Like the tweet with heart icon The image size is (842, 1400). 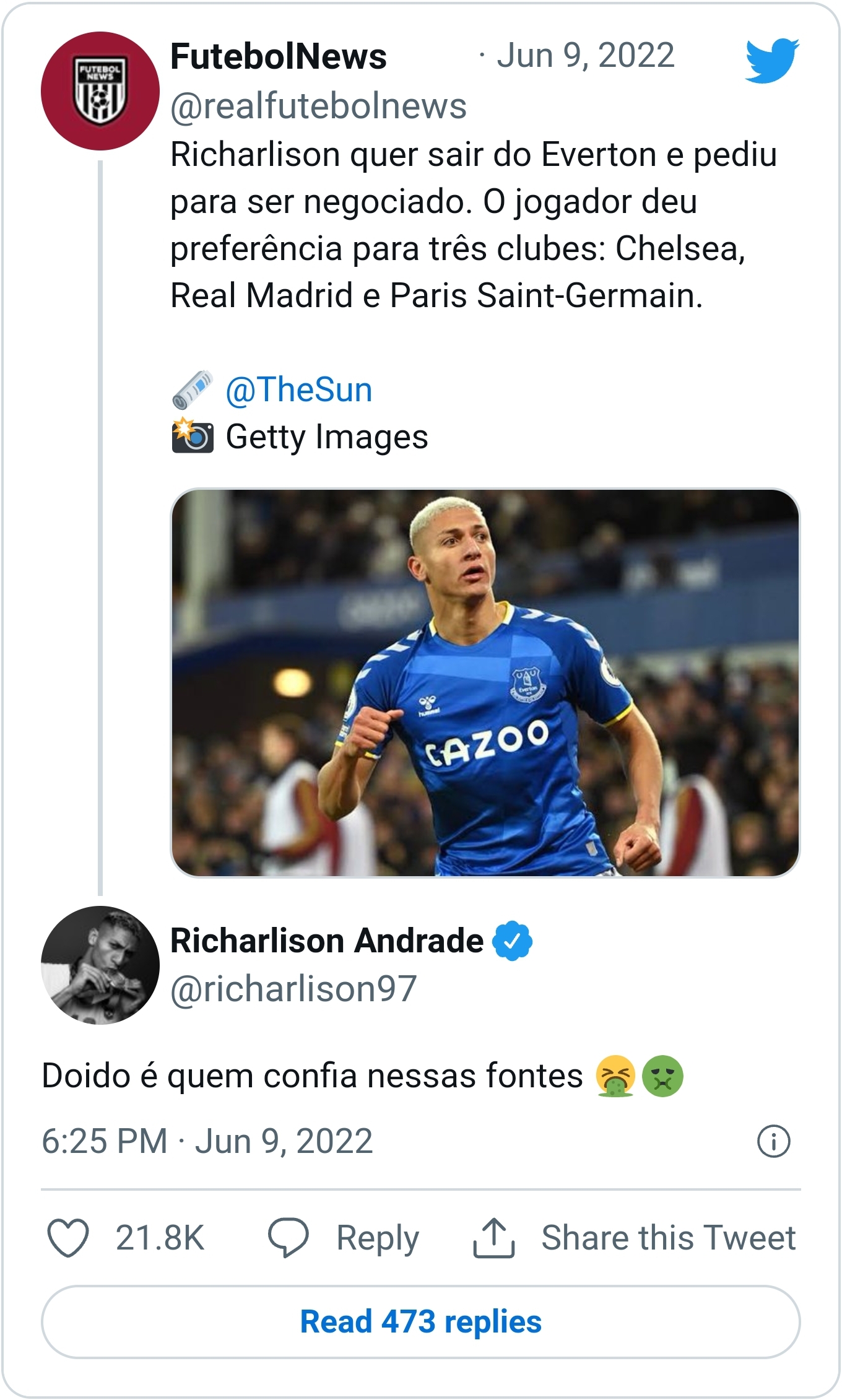pyautogui.click(x=68, y=1238)
